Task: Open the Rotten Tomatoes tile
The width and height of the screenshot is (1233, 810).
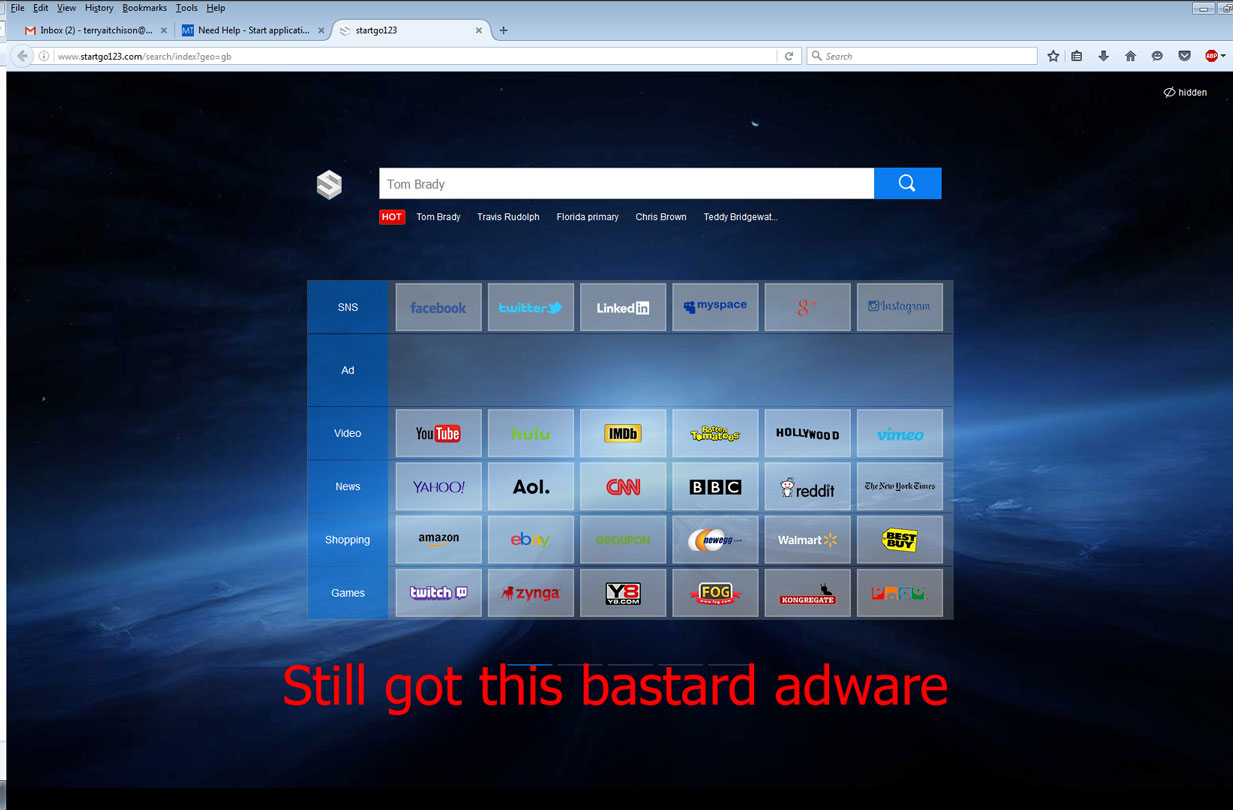Action: (x=715, y=433)
